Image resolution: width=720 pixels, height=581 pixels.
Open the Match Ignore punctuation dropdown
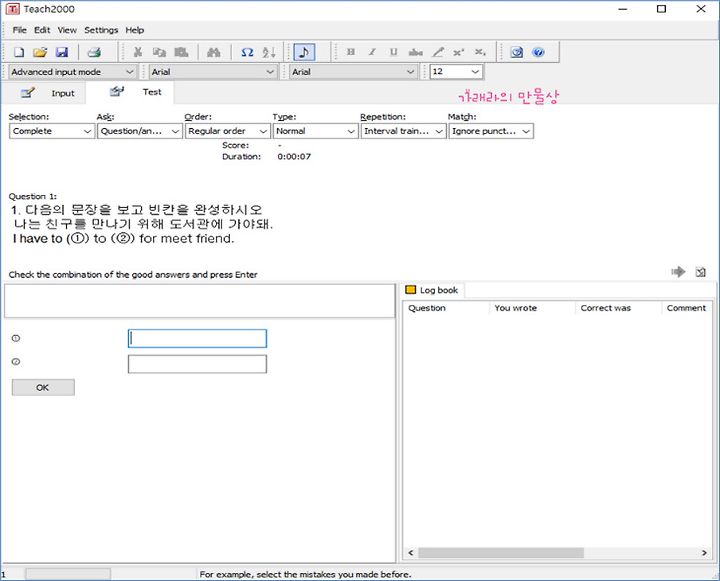click(491, 131)
